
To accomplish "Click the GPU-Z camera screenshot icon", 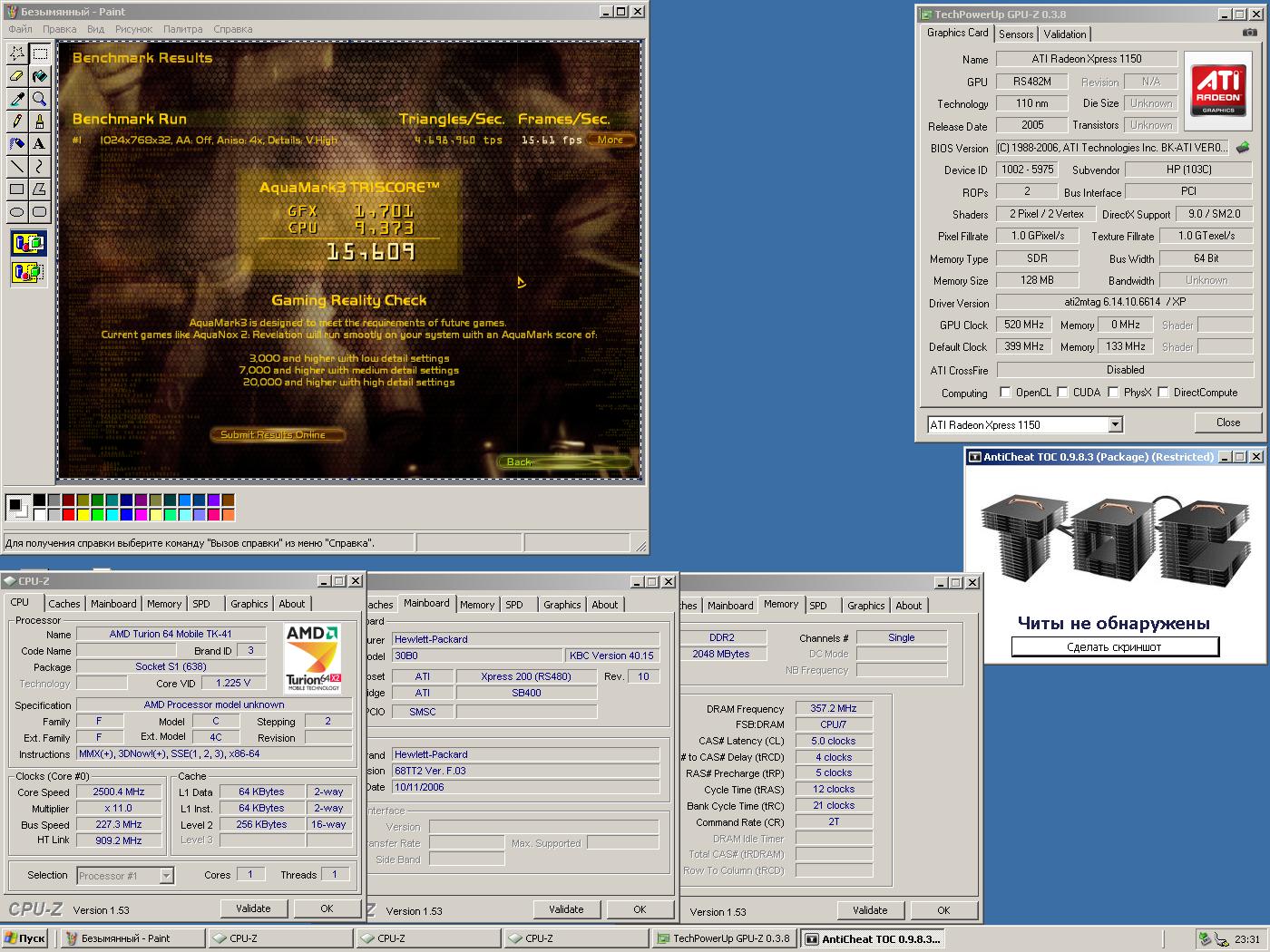I will pyautogui.click(x=1250, y=33).
